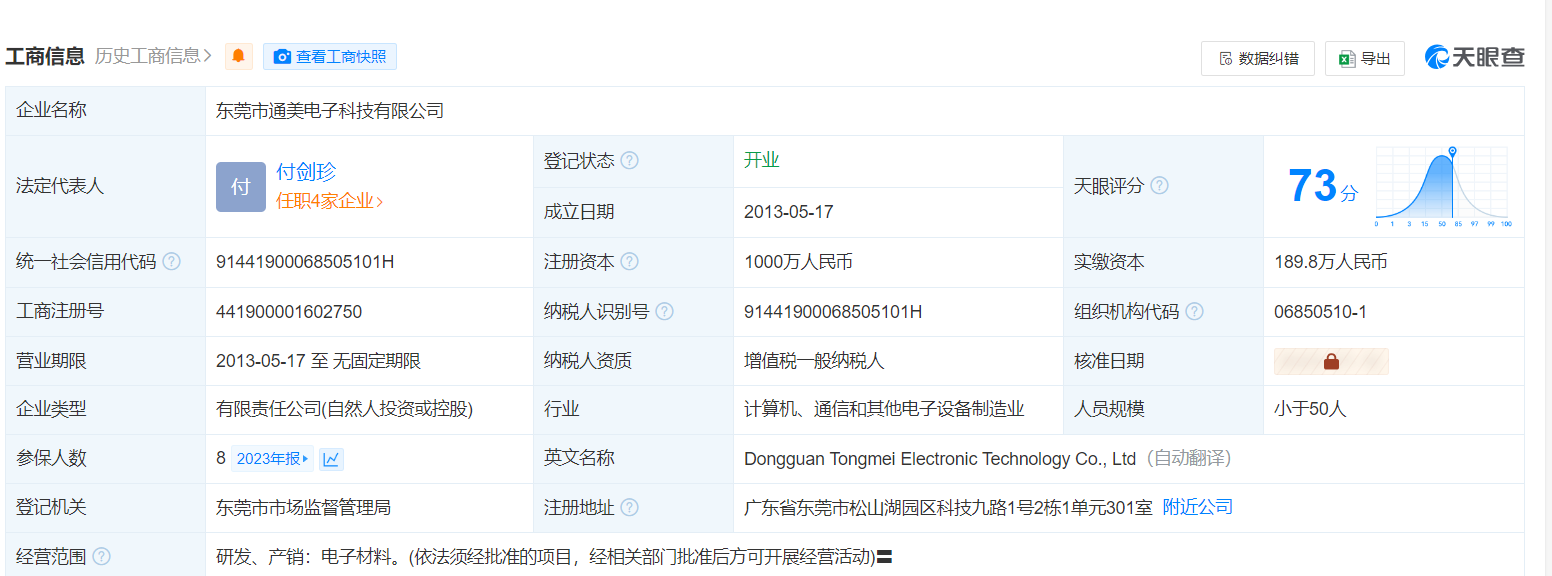Expand 任职4家企业 list
This screenshot has height=576, width=1552.
330,201
